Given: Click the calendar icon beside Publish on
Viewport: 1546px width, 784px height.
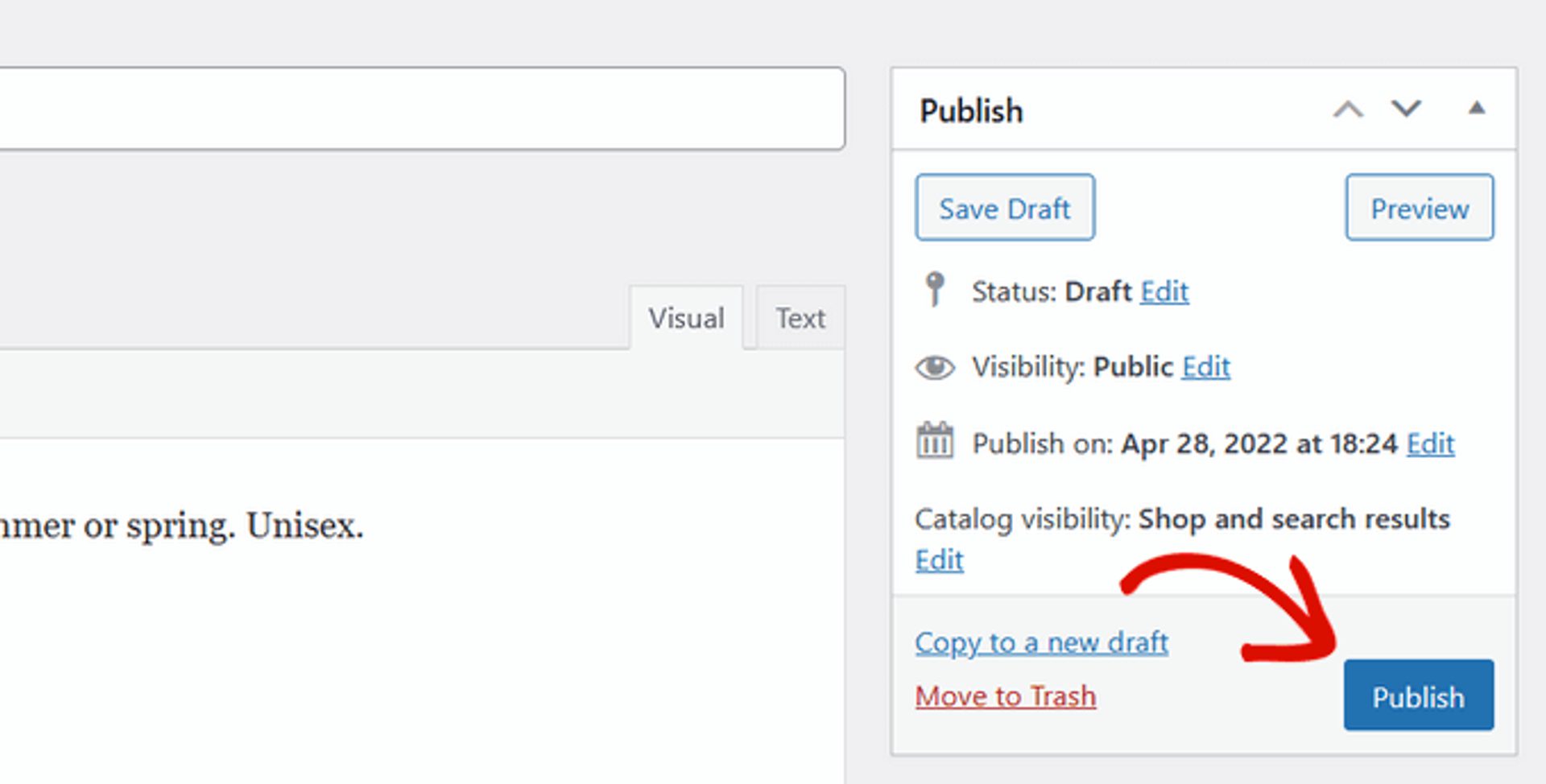Looking at the screenshot, I should click(935, 442).
